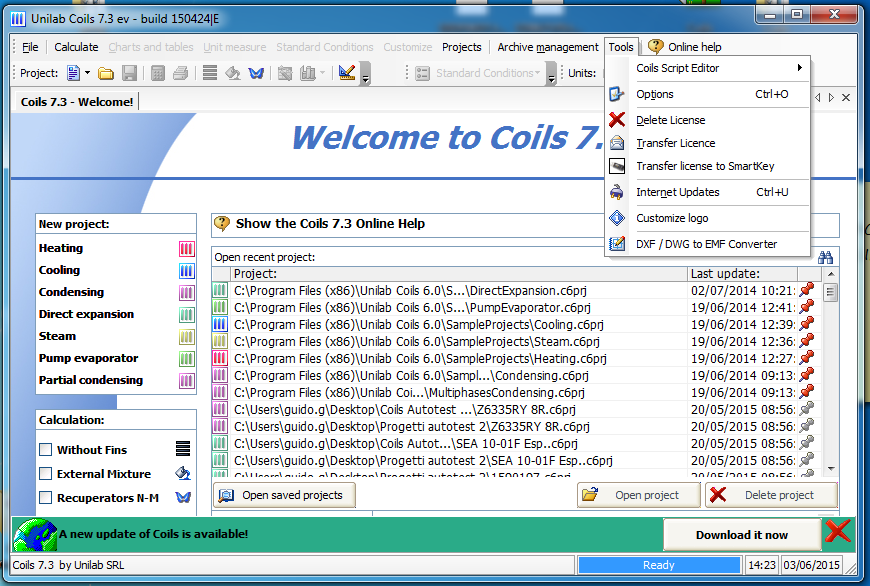
Task: Click the ruler and pencil drawing toolbar icon
Action: 347,73
